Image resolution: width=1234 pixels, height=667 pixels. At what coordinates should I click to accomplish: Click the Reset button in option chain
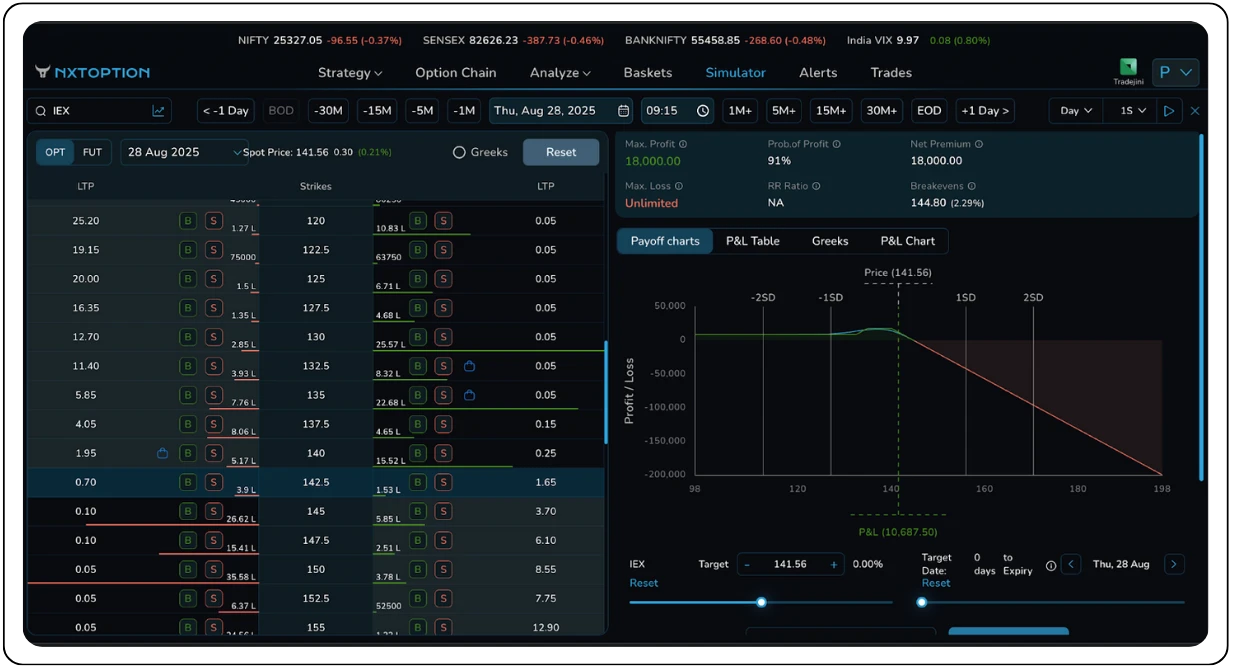pos(561,152)
